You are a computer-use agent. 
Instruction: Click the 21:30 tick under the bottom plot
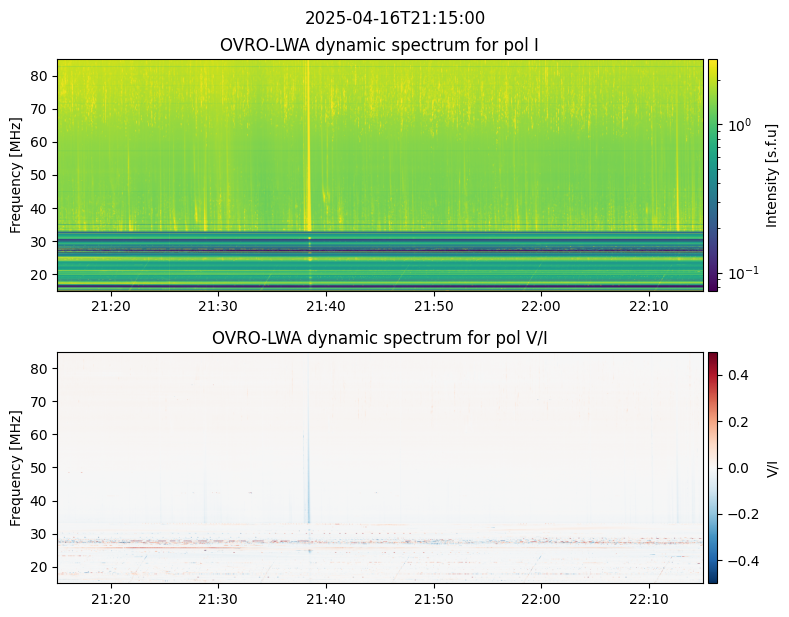coord(218,598)
